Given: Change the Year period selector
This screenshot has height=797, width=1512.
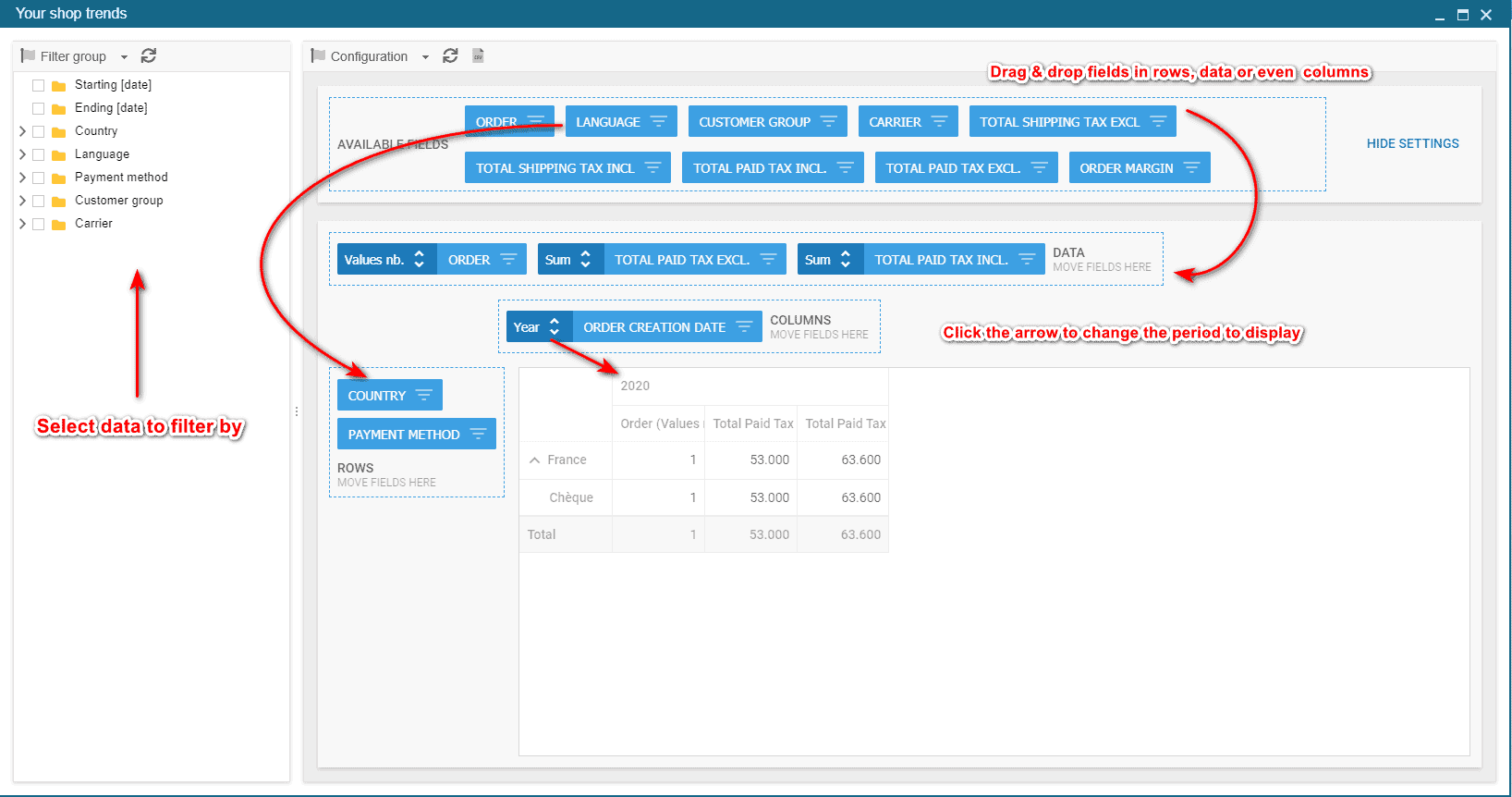Looking at the screenshot, I should coord(555,327).
